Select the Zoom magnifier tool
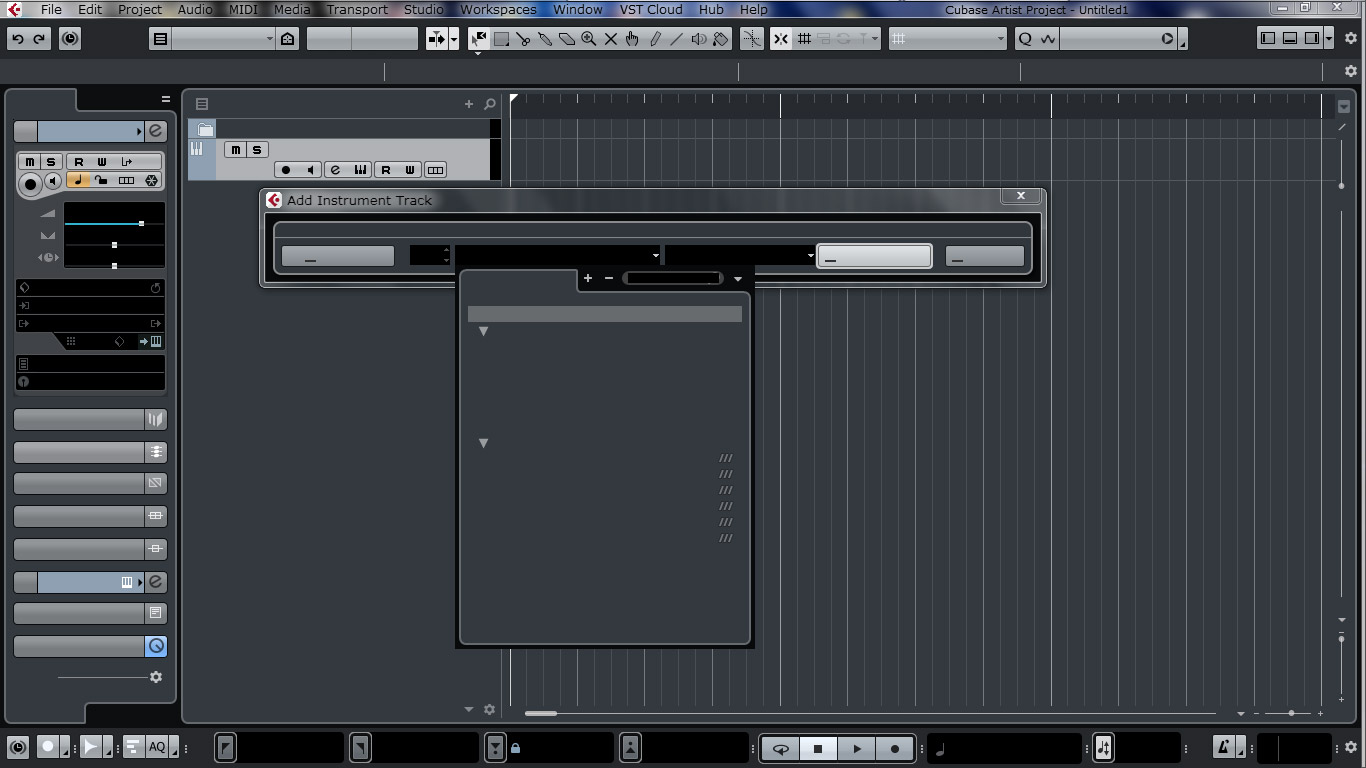The image size is (1366, 768). 589,39
